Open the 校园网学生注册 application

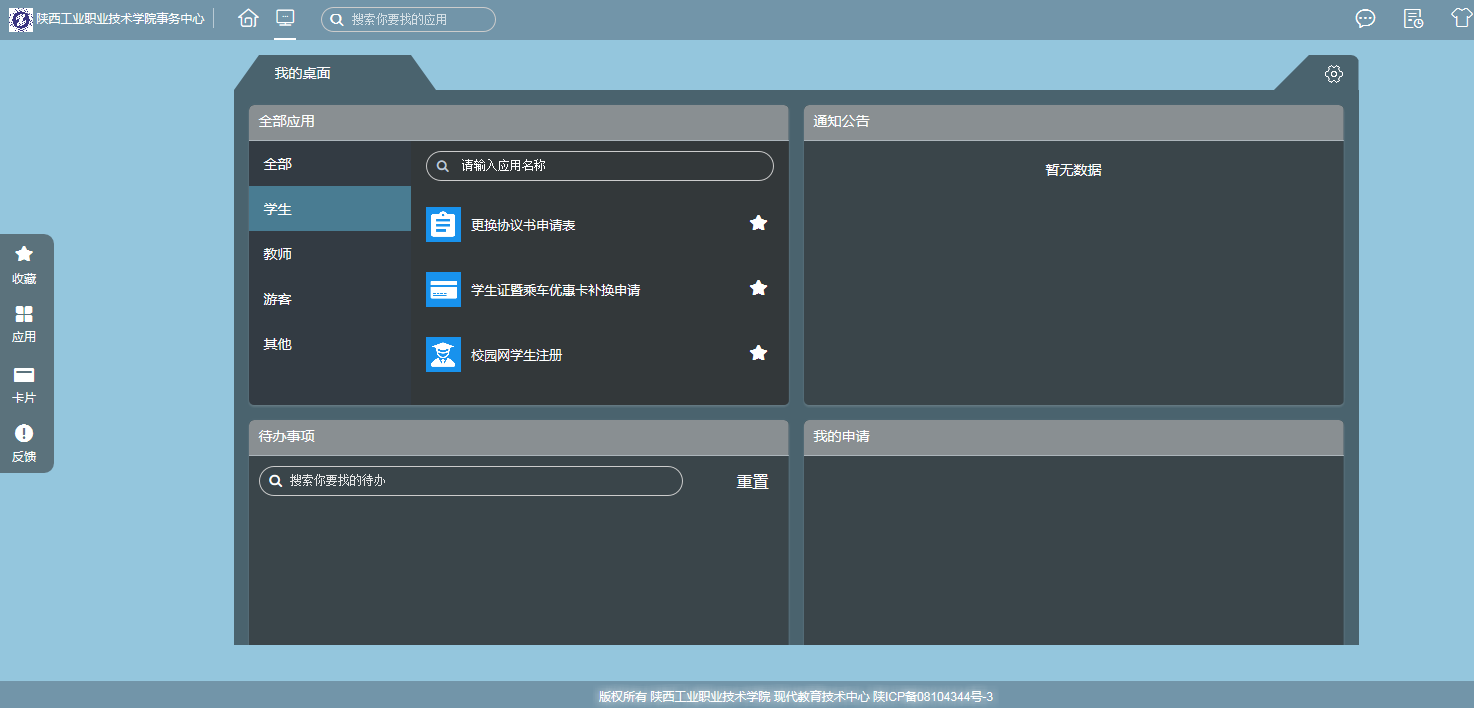coord(516,355)
